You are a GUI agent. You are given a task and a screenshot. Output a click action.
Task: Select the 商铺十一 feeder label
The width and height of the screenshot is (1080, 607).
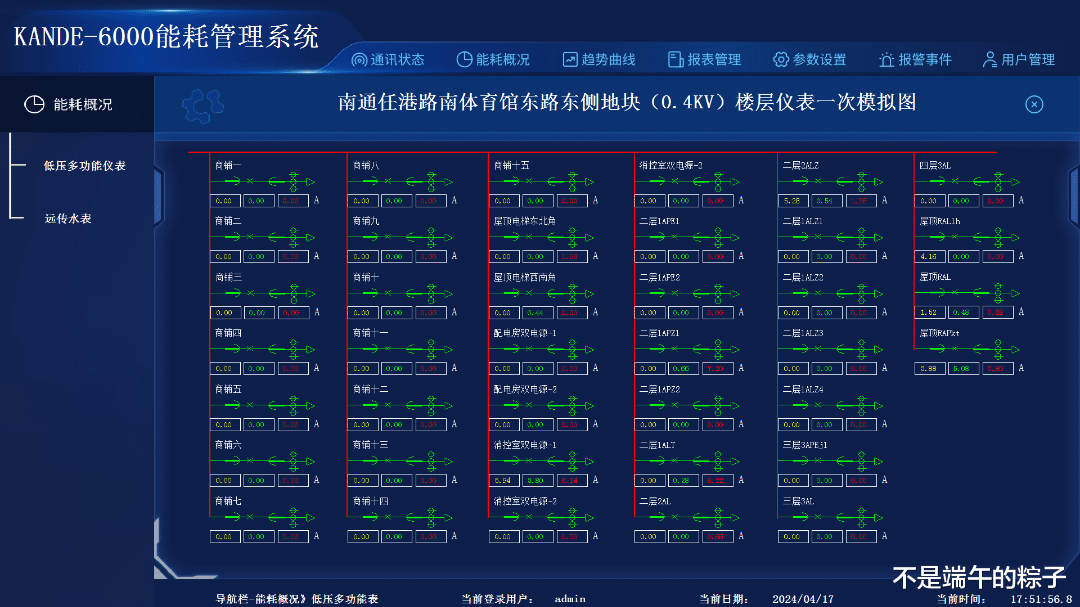click(x=371, y=333)
